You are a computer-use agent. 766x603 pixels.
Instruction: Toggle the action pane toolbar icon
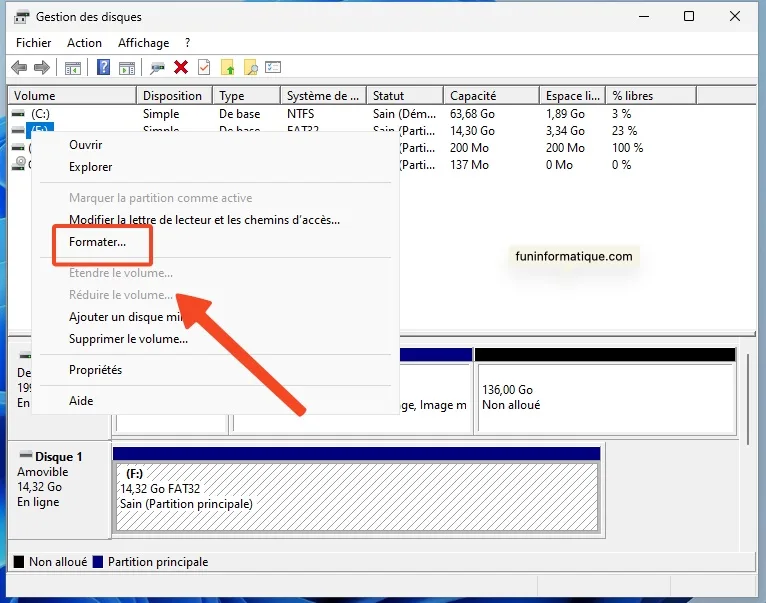click(127, 67)
